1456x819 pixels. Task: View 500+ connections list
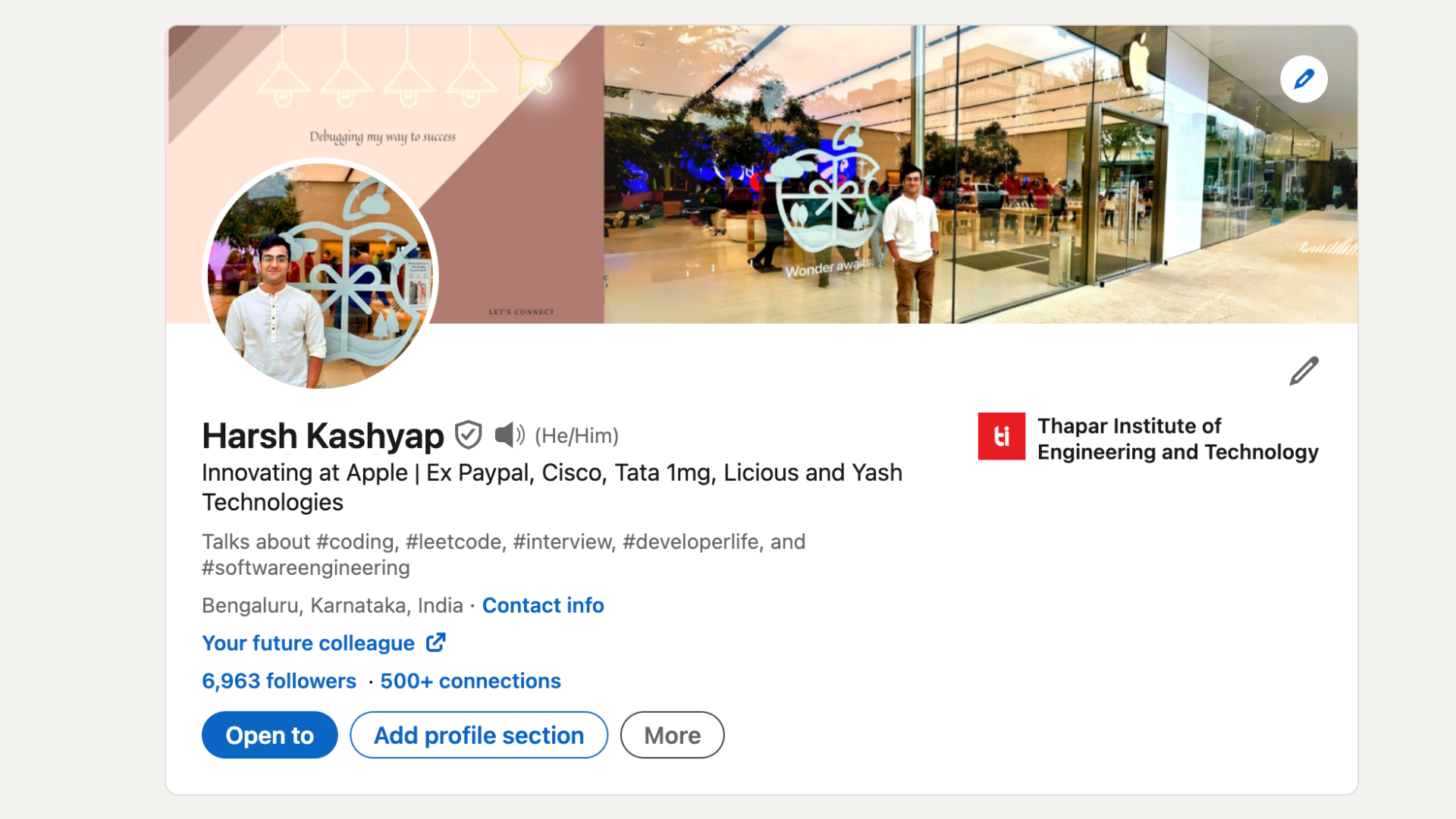[x=469, y=680]
